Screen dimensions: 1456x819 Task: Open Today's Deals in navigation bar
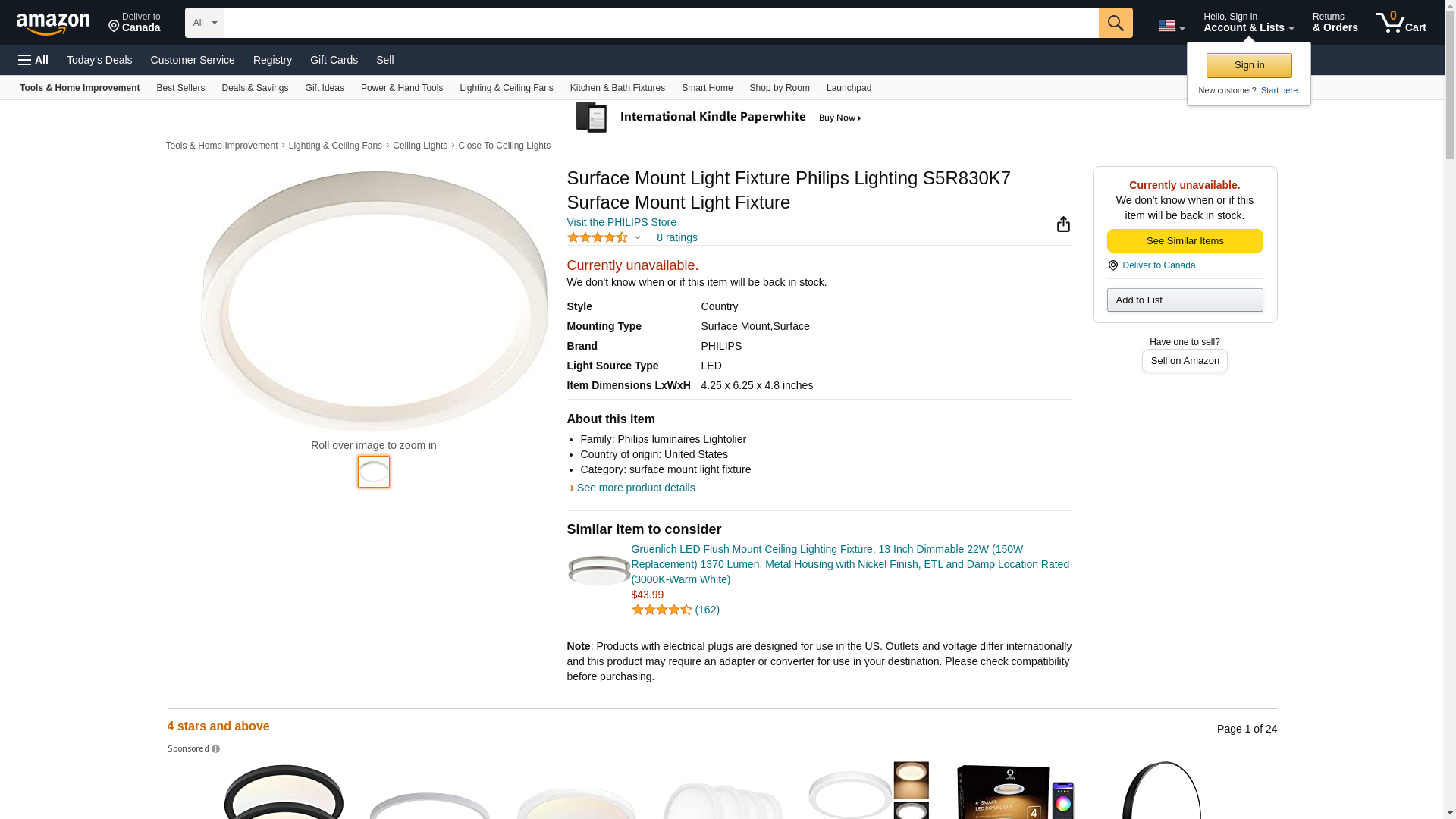99,60
